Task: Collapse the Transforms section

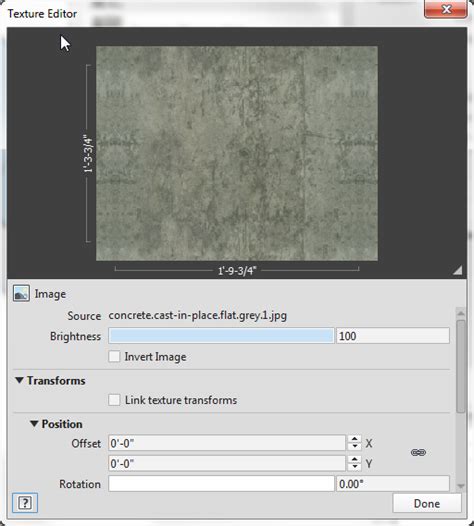Action: tap(19, 380)
